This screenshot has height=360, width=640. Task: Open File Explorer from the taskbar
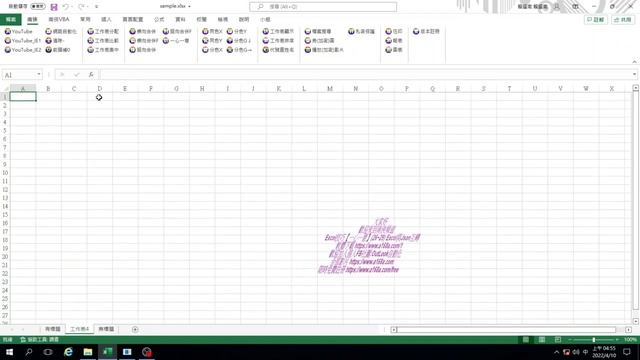coord(88,352)
